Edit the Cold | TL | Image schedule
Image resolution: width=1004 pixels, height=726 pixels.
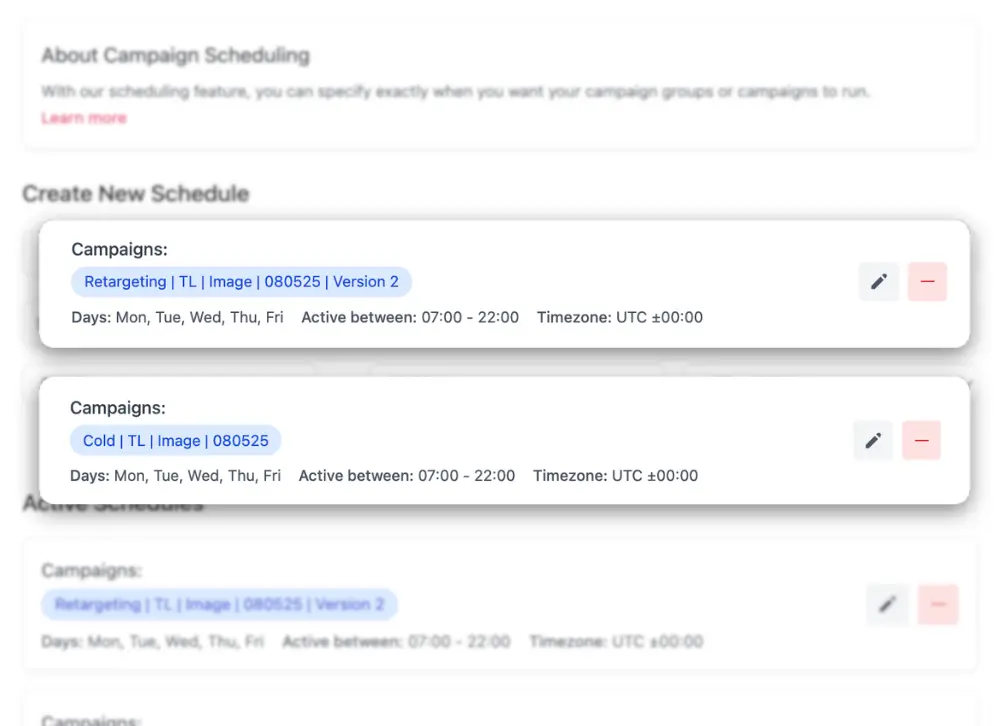[x=873, y=440]
